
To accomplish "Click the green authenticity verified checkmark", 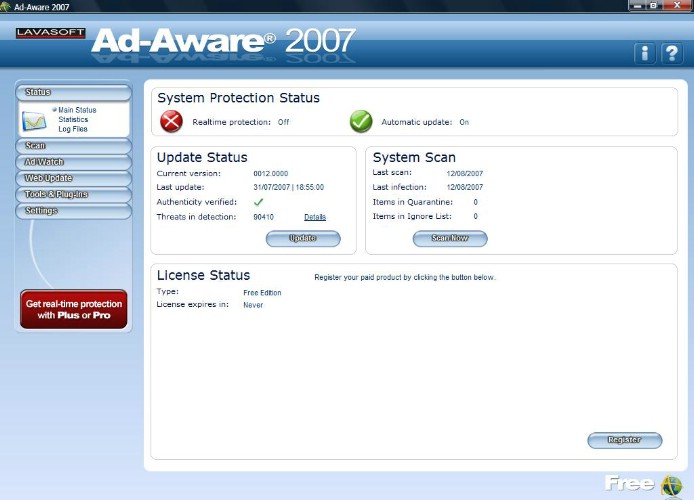I will tap(258, 202).
